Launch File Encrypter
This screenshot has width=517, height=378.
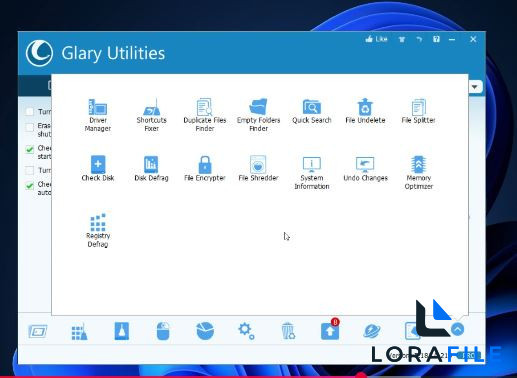pos(205,169)
